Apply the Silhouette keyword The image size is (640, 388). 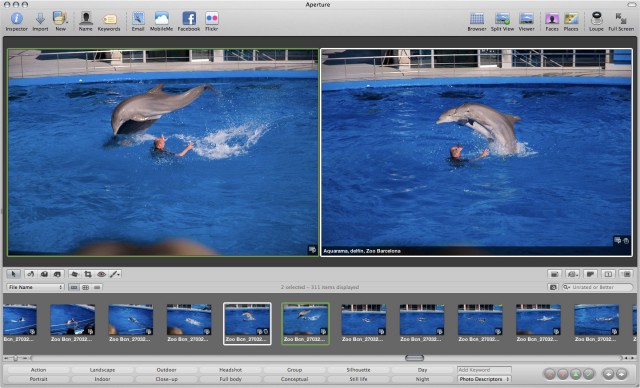[x=358, y=370]
